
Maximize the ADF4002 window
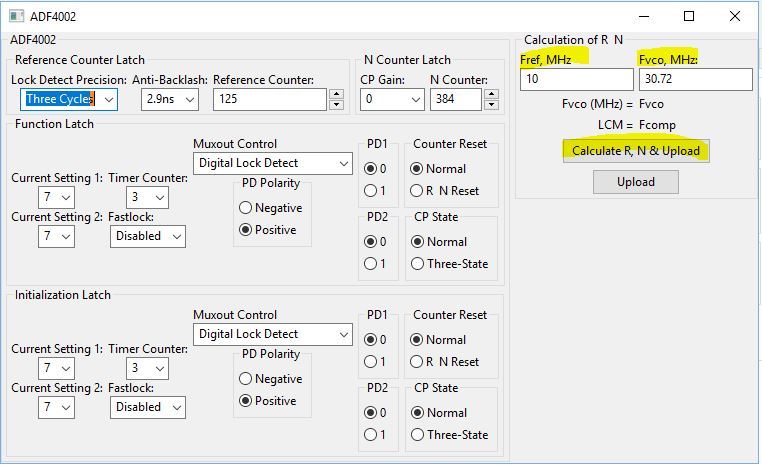(689, 16)
